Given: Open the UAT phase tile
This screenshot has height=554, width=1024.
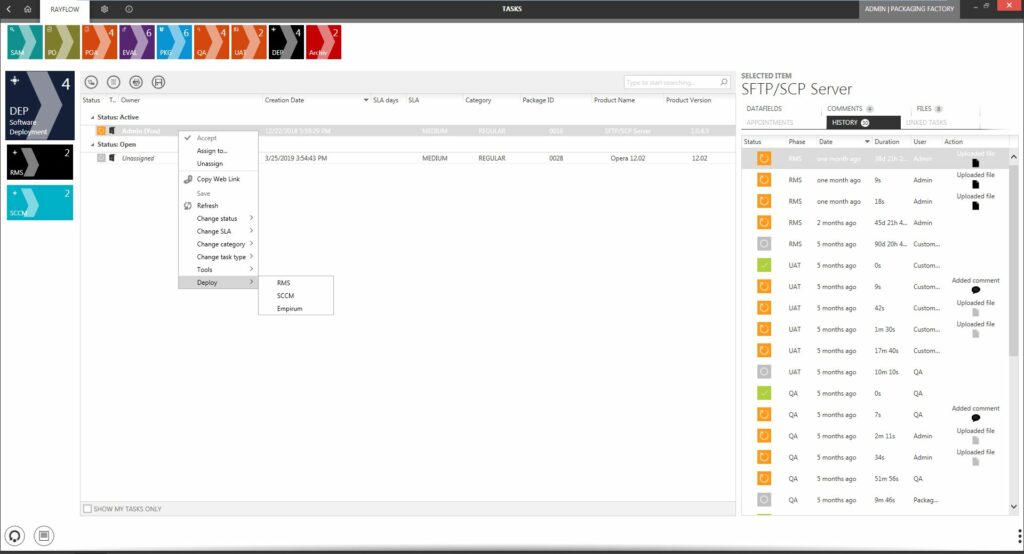Looking at the screenshot, I should tap(249, 42).
